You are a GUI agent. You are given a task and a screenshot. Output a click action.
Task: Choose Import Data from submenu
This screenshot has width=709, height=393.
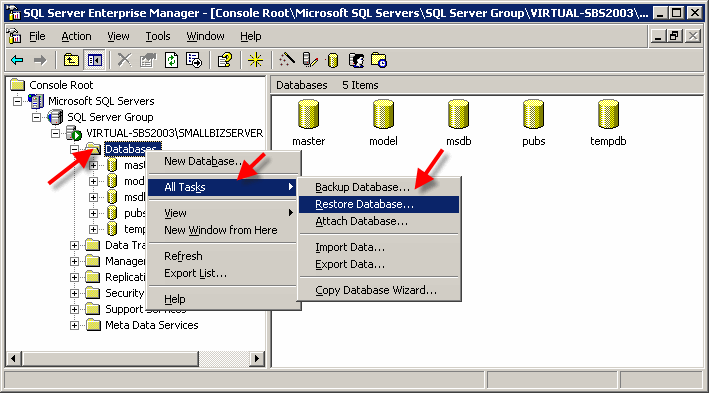(x=378, y=247)
